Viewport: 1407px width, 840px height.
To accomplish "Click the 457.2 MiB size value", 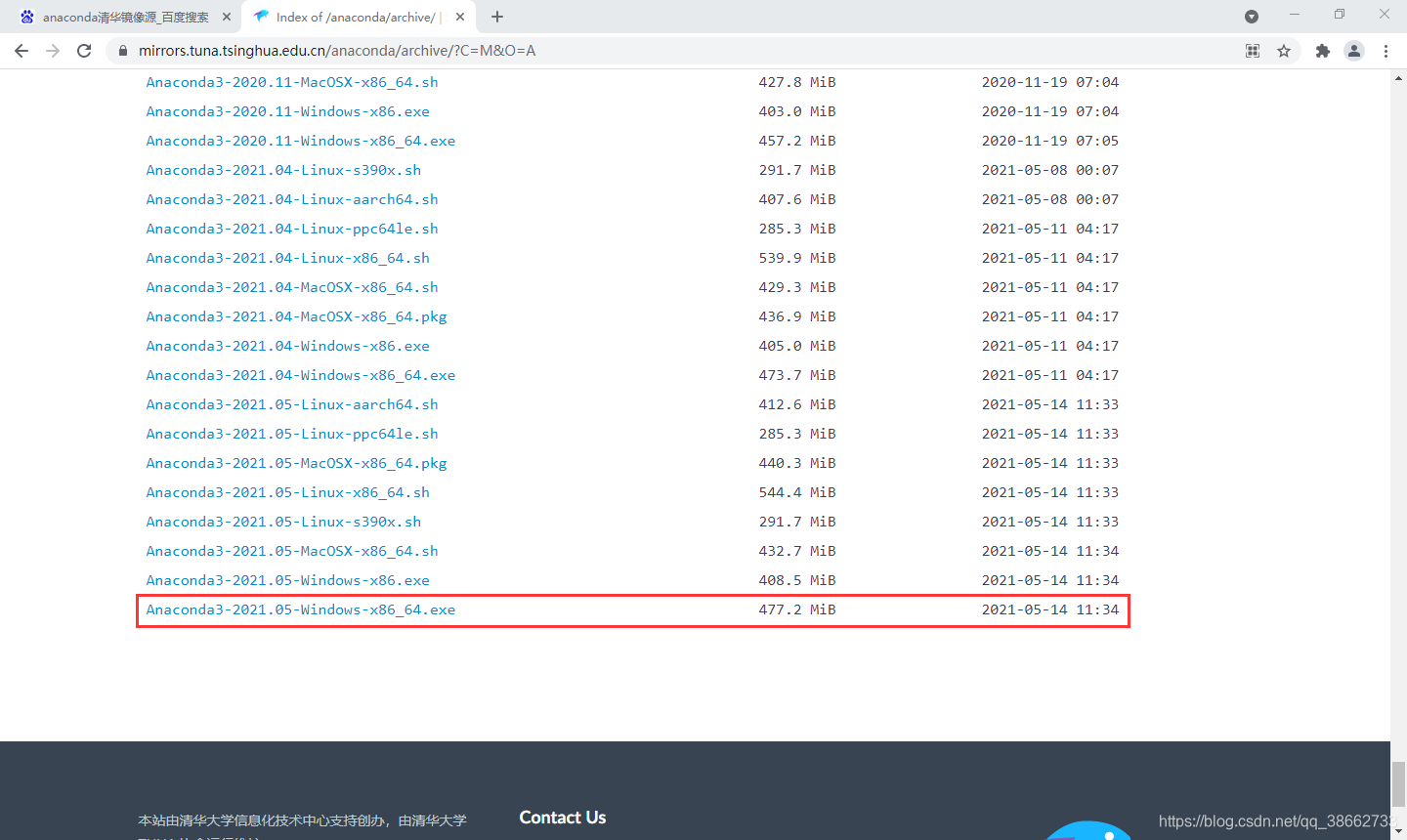I will pyautogui.click(x=797, y=141).
